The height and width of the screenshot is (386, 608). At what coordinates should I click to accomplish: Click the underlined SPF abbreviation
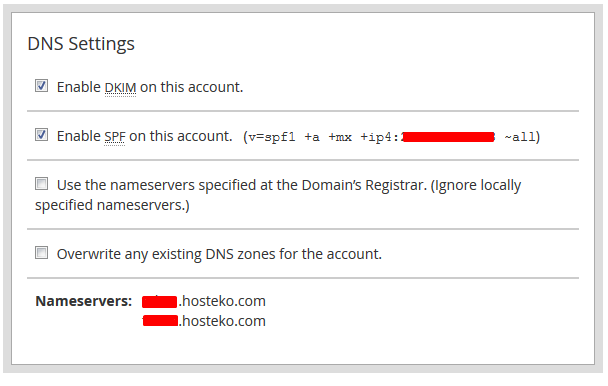[x=115, y=137]
